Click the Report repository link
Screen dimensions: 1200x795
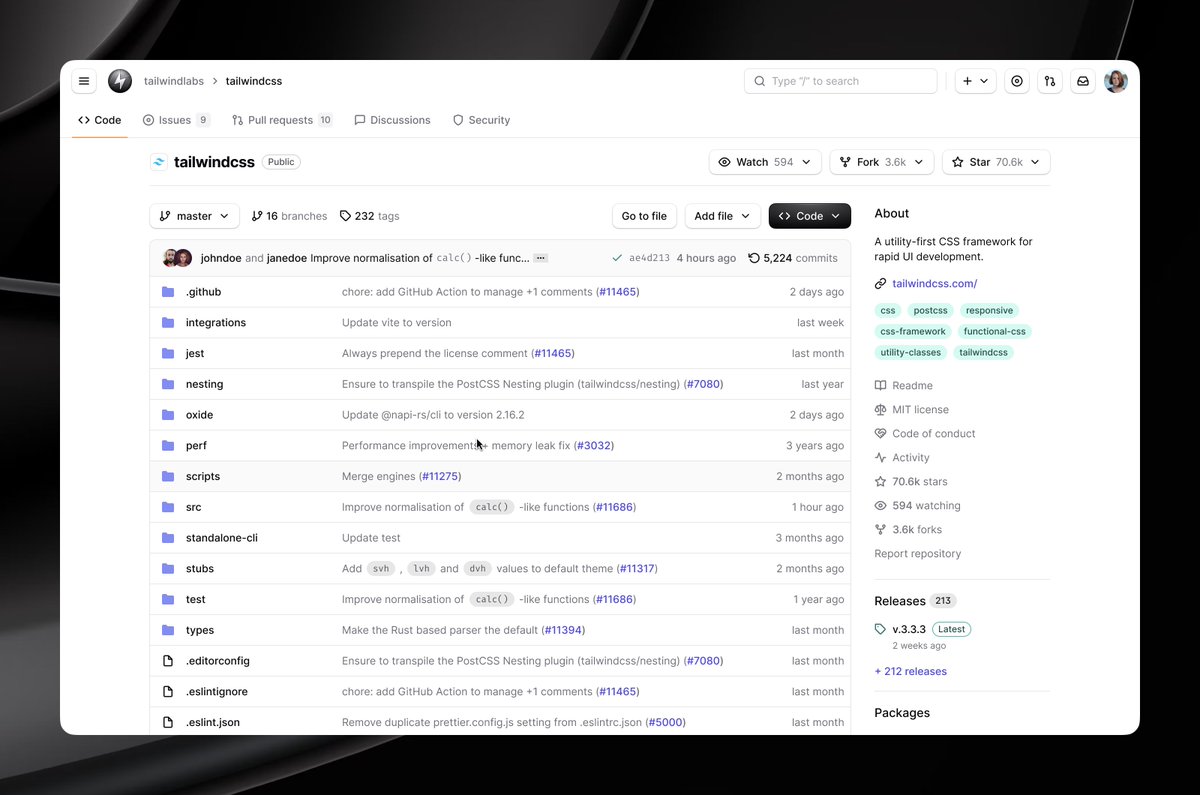click(917, 554)
